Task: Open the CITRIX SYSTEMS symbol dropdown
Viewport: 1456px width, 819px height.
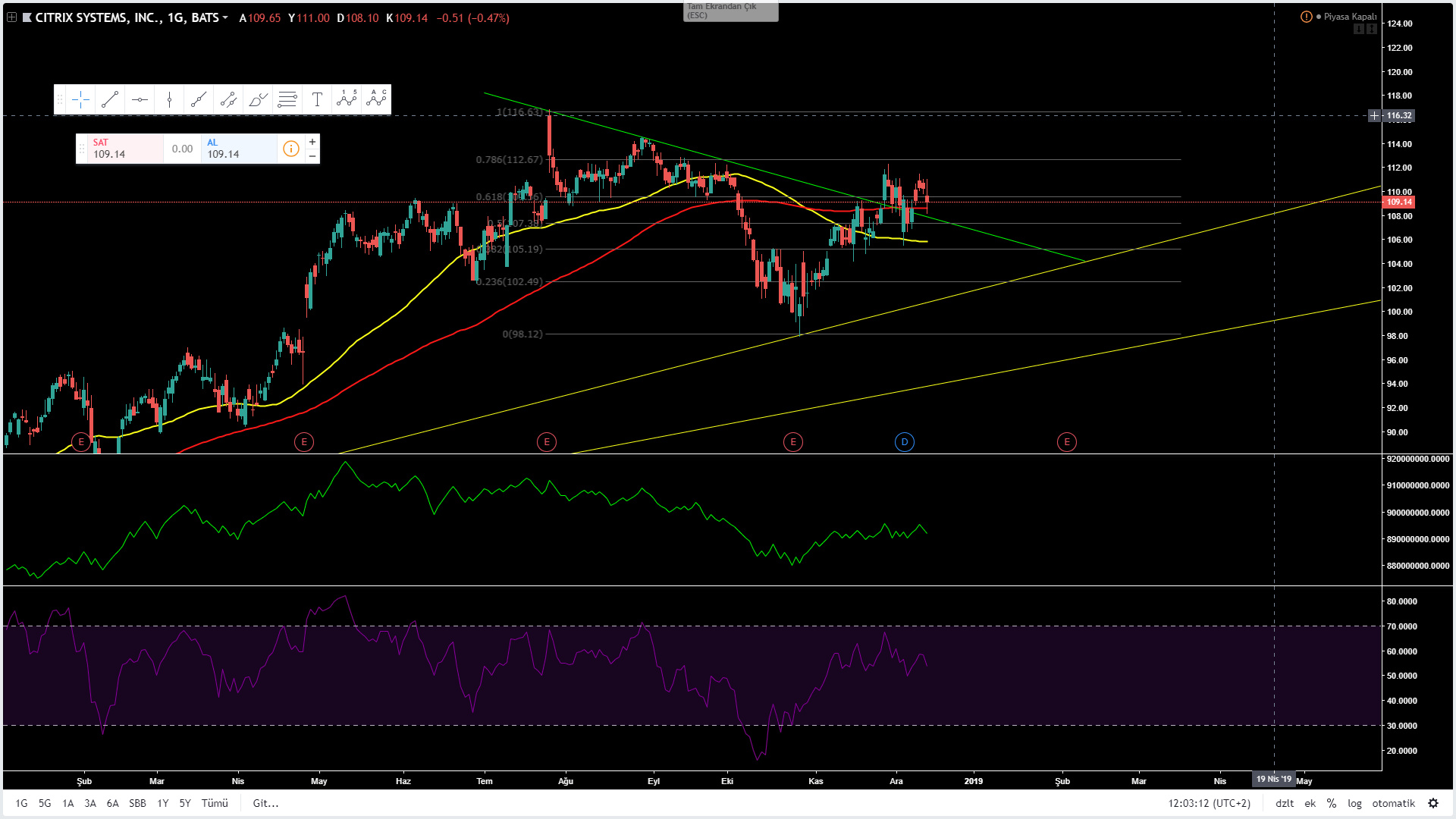Action: click(225, 17)
